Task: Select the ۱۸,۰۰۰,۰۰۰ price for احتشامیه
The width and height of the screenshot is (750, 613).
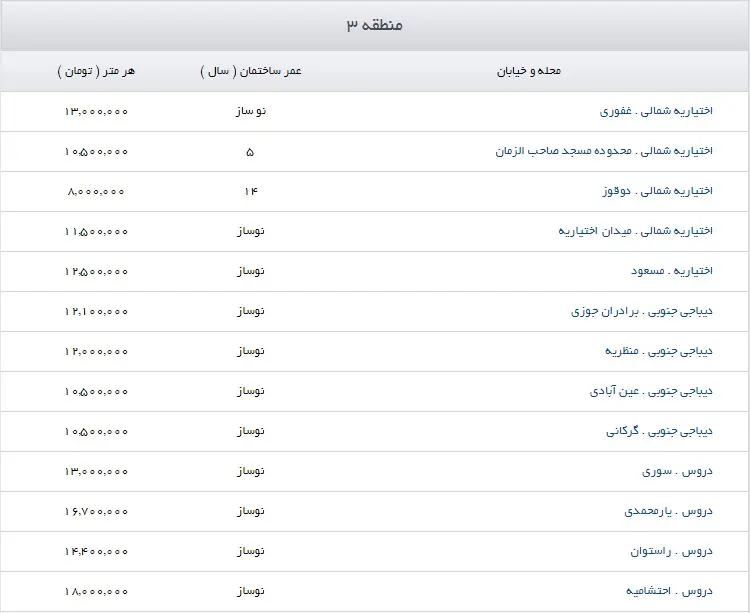Action: [96, 591]
